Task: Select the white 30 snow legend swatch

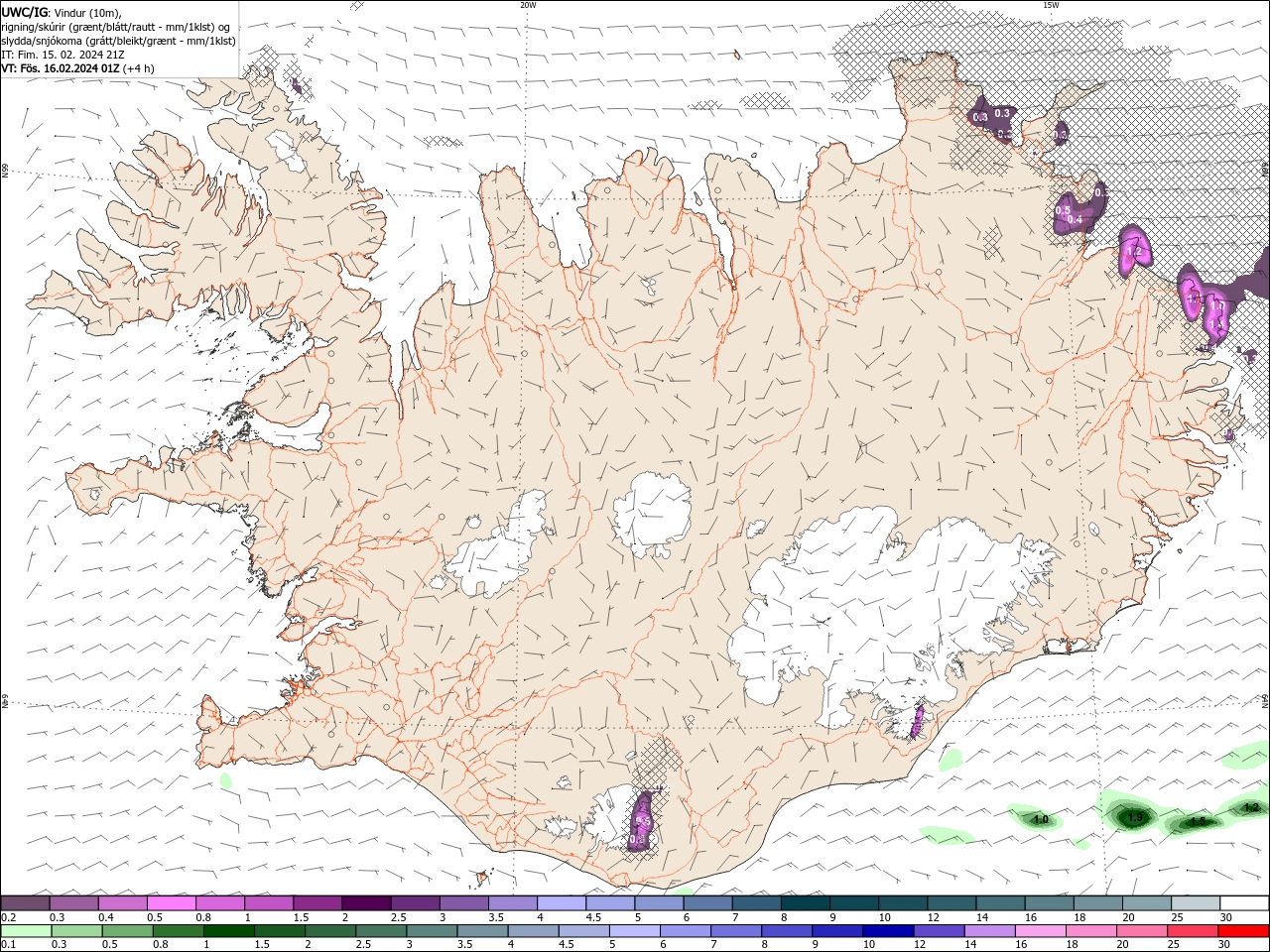Action: (x=1245, y=903)
